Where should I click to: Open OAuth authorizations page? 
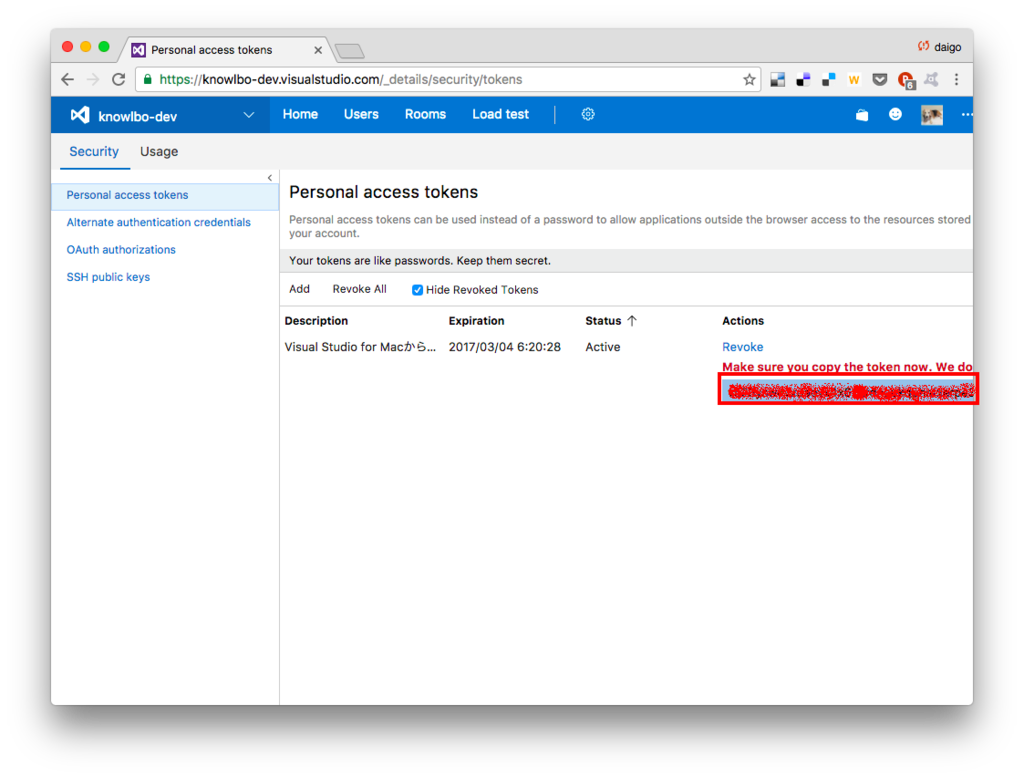tap(121, 250)
